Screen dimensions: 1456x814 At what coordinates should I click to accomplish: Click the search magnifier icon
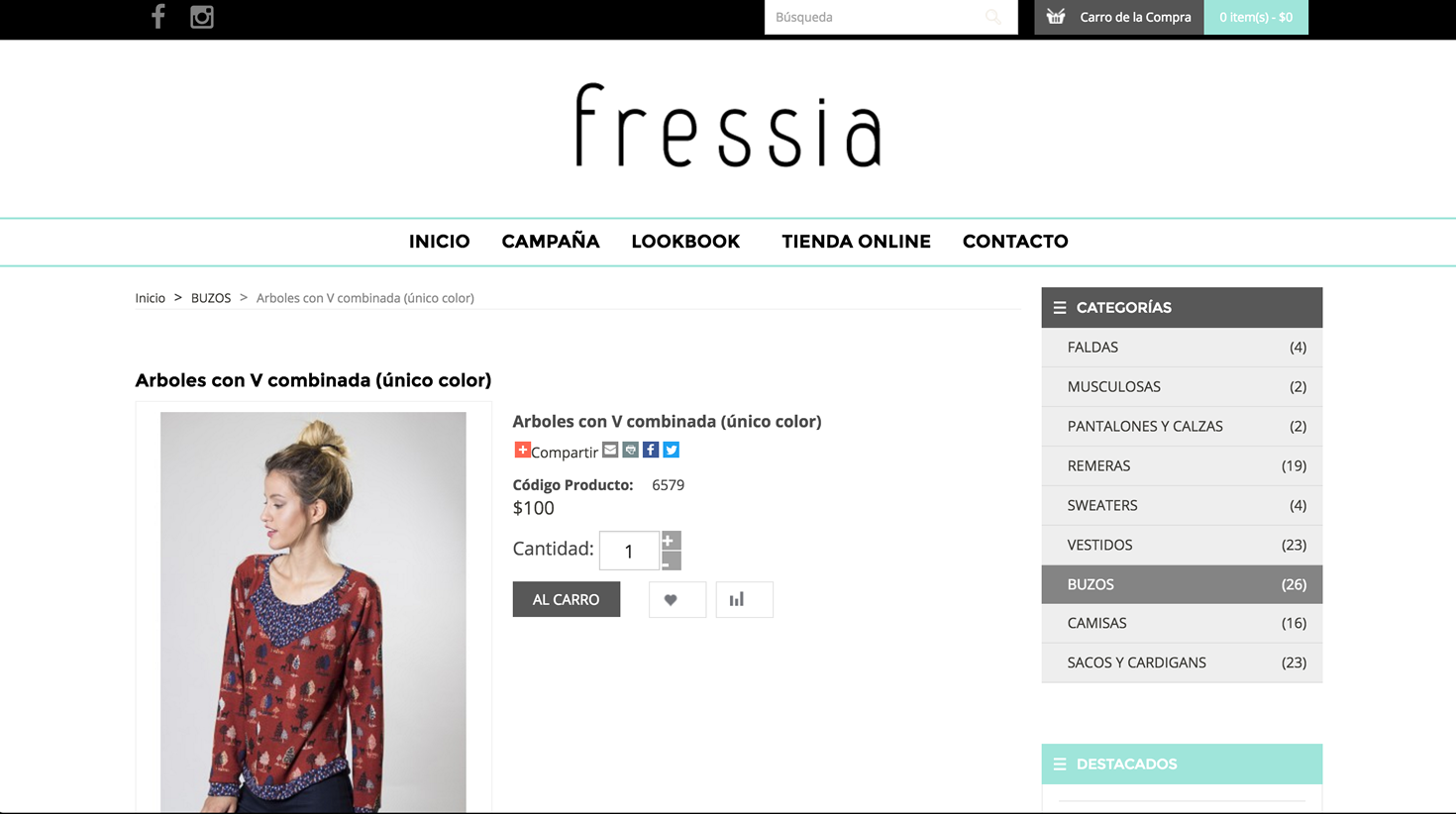tap(992, 17)
